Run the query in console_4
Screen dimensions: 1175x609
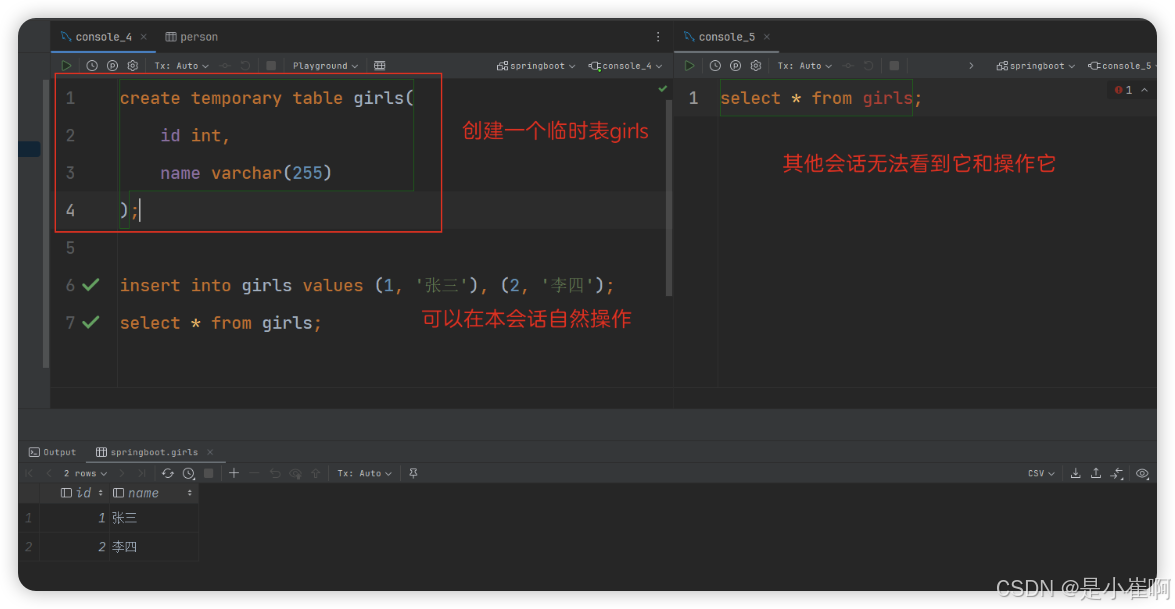[x=65, y=65]
